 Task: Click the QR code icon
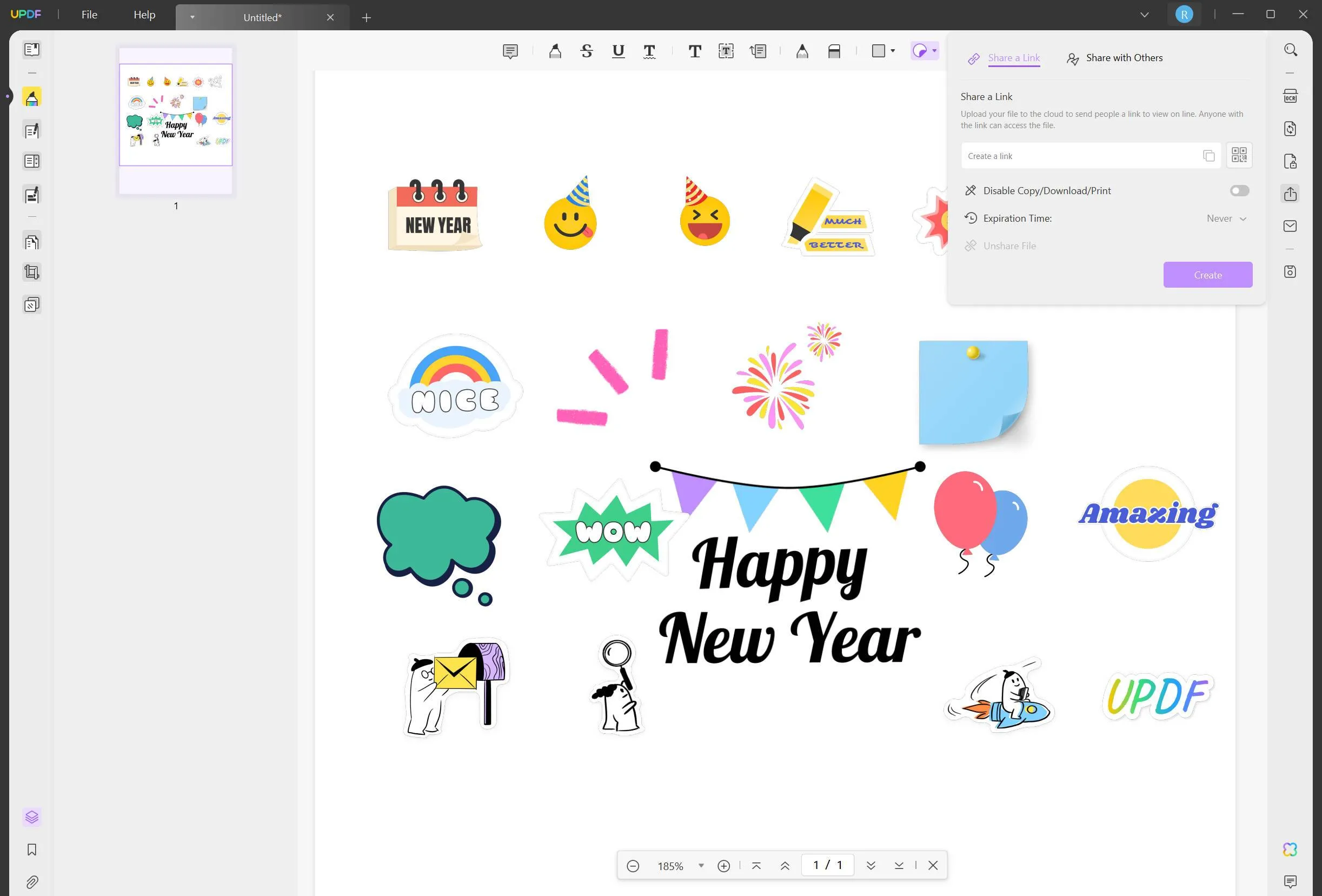tap(1239, 155)
